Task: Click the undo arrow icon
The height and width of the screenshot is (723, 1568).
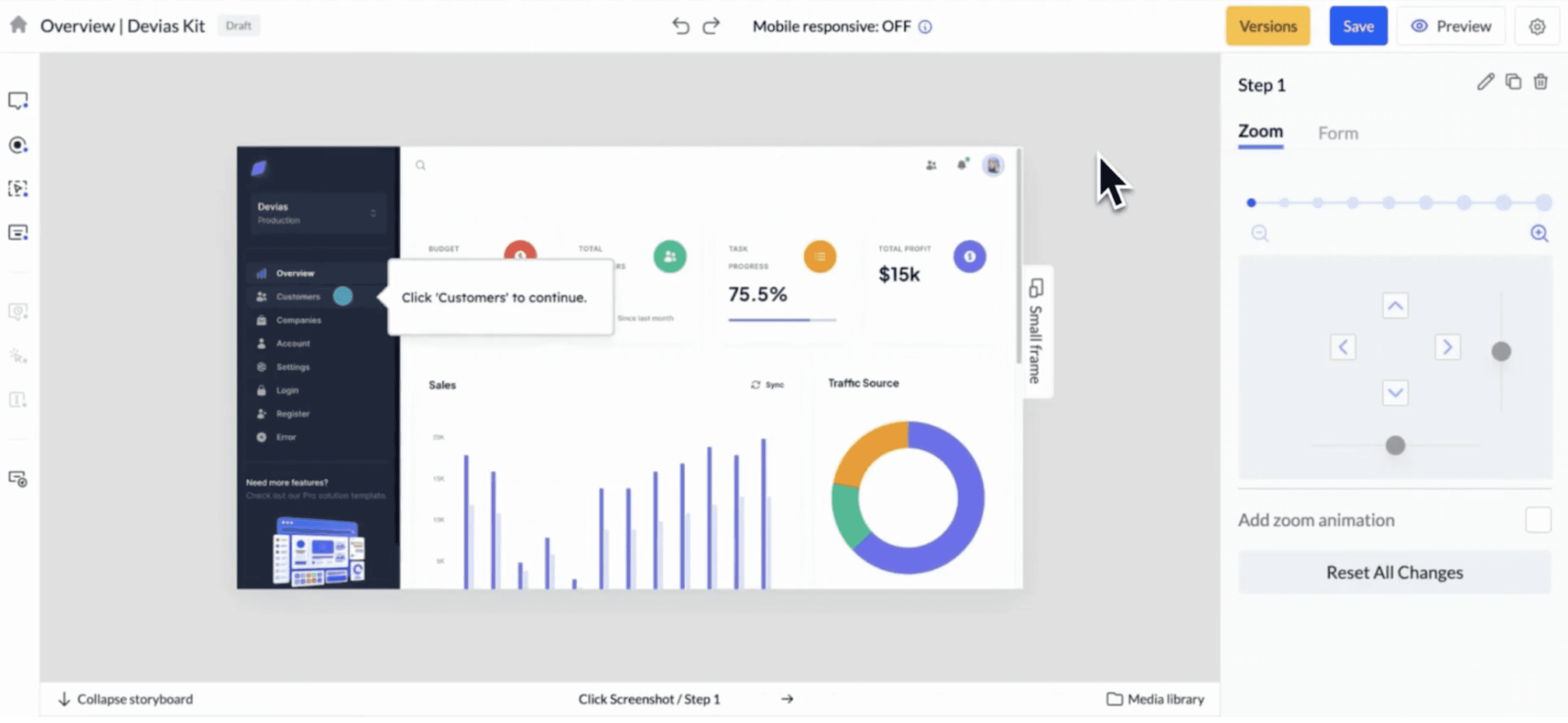Action: pyautogui.click(x=680, y=26)
